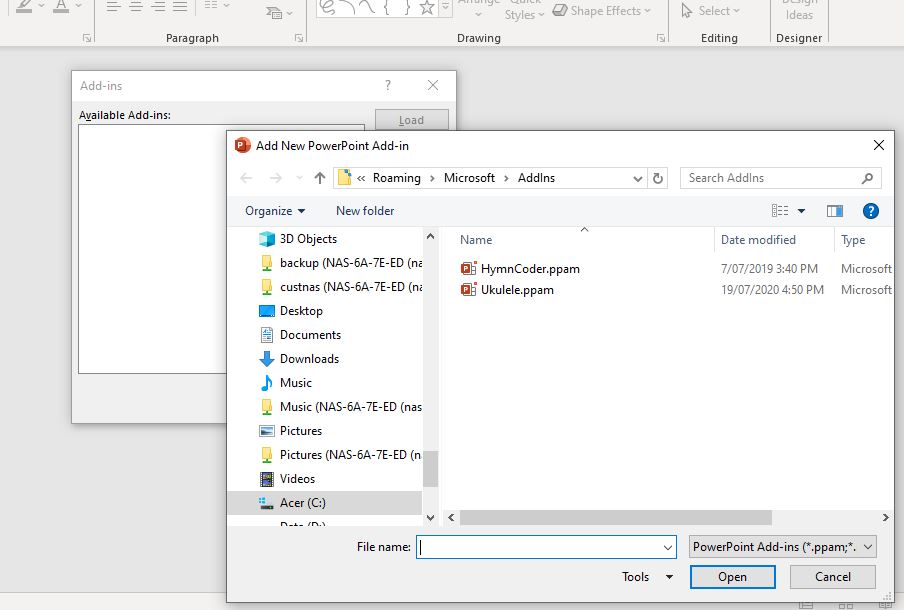Apply justify paragraph alignment in ribbon

[x=180, y=7]
